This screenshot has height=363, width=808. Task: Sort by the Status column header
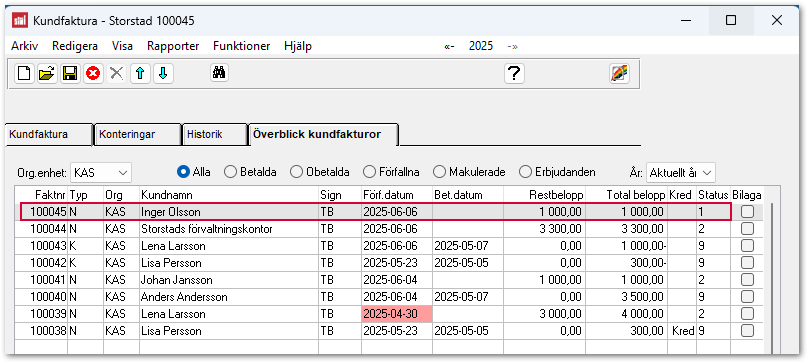713,195
